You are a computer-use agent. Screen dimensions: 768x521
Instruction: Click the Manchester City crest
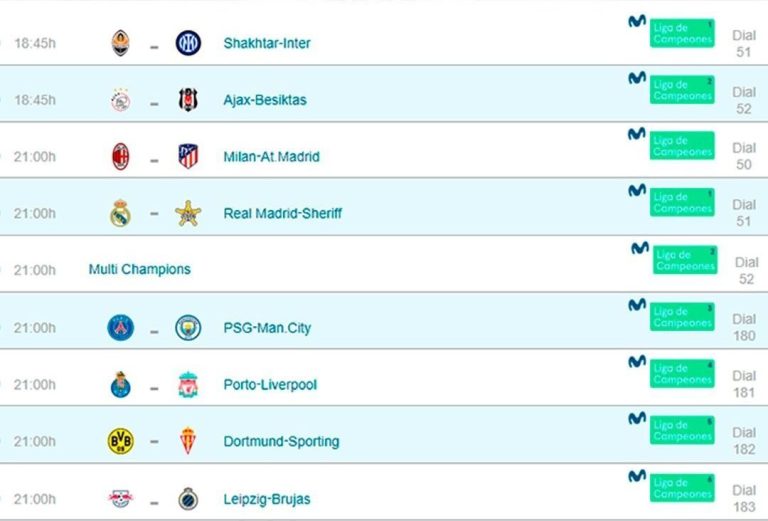click(188, 328)
